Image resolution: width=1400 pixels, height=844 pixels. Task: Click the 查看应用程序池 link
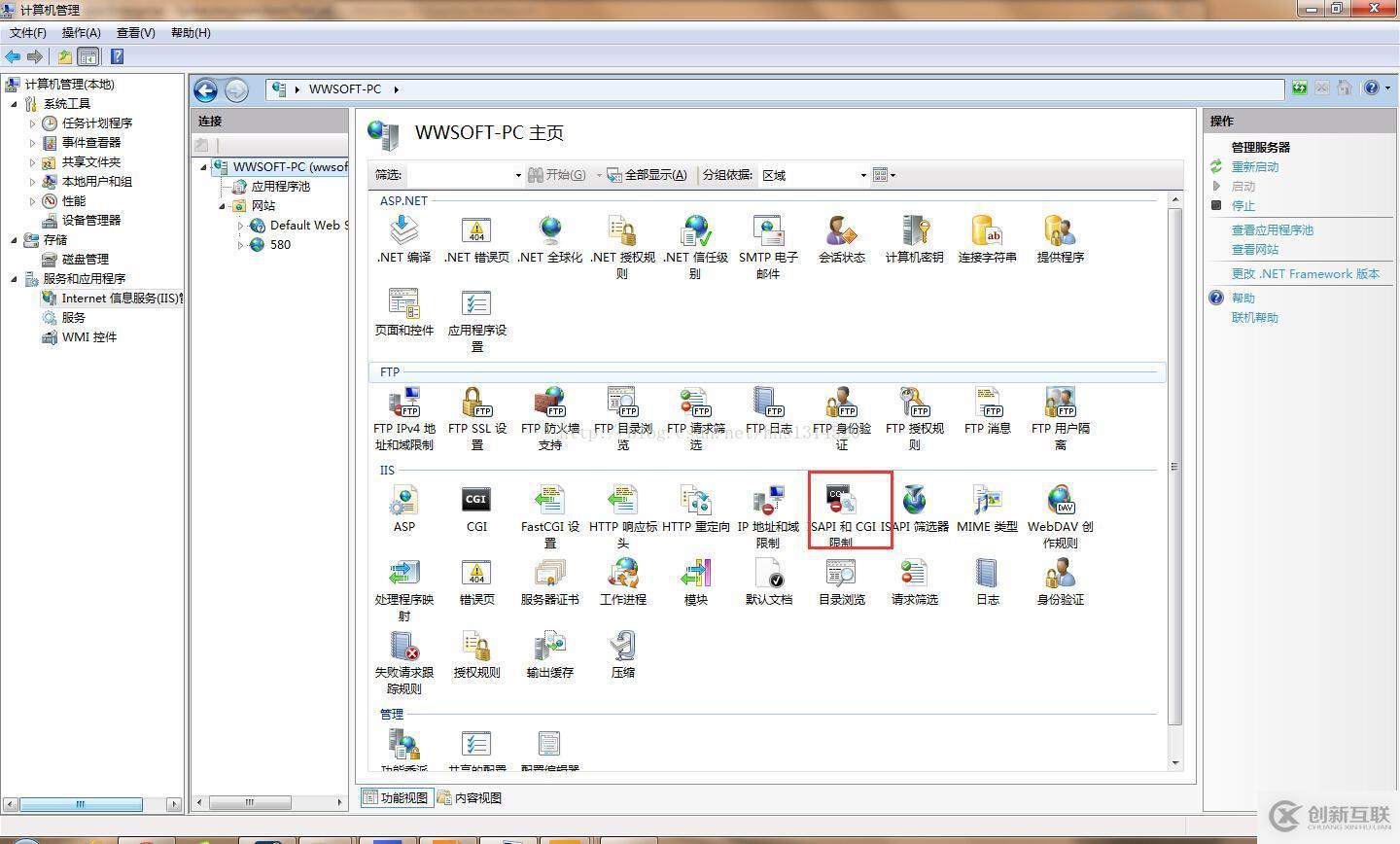pyautogui.click(x=1273, y=230)
